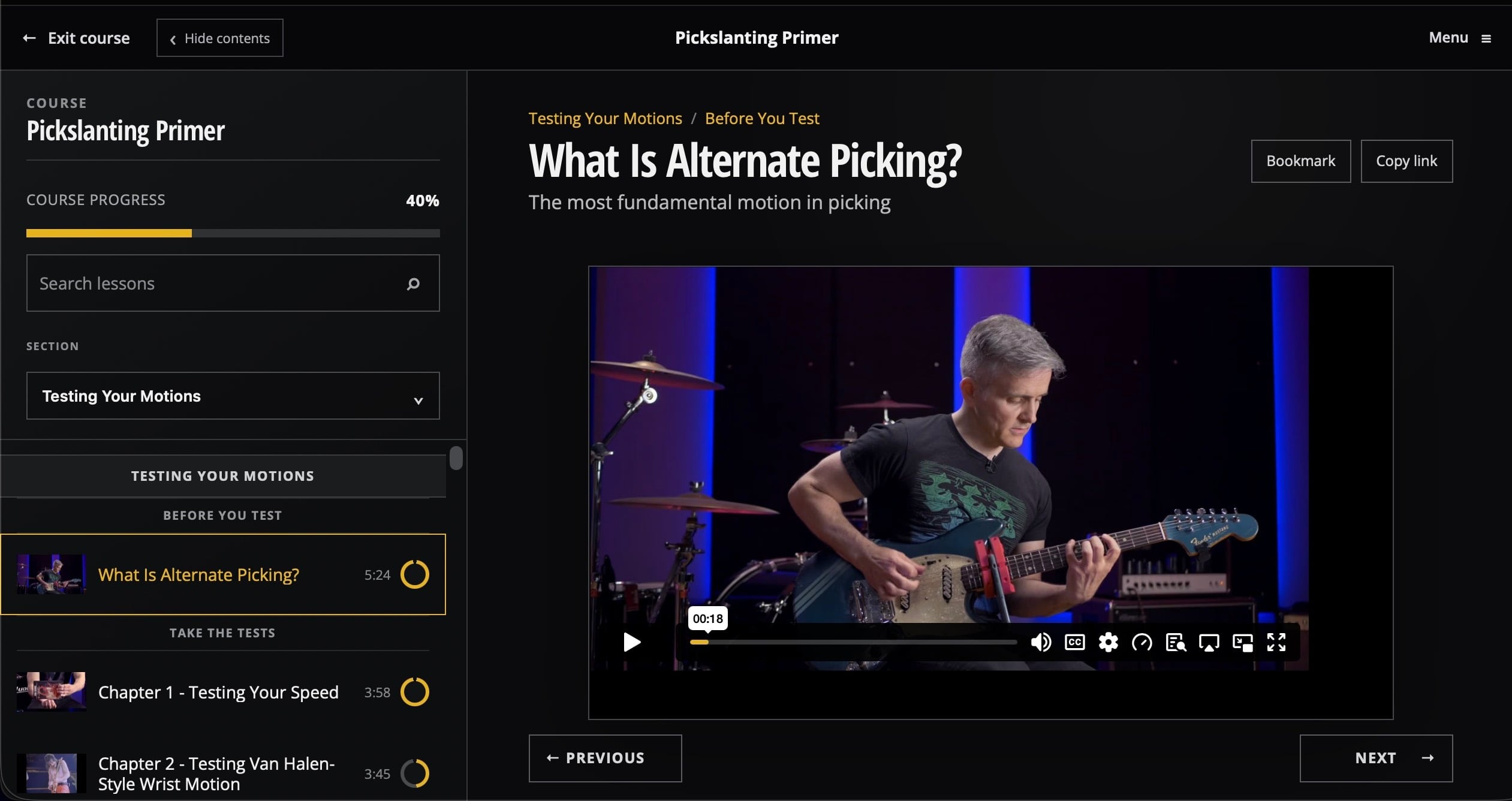
Task: Click the What Is Alternate Picking? main heading
Action: [745, 161]
